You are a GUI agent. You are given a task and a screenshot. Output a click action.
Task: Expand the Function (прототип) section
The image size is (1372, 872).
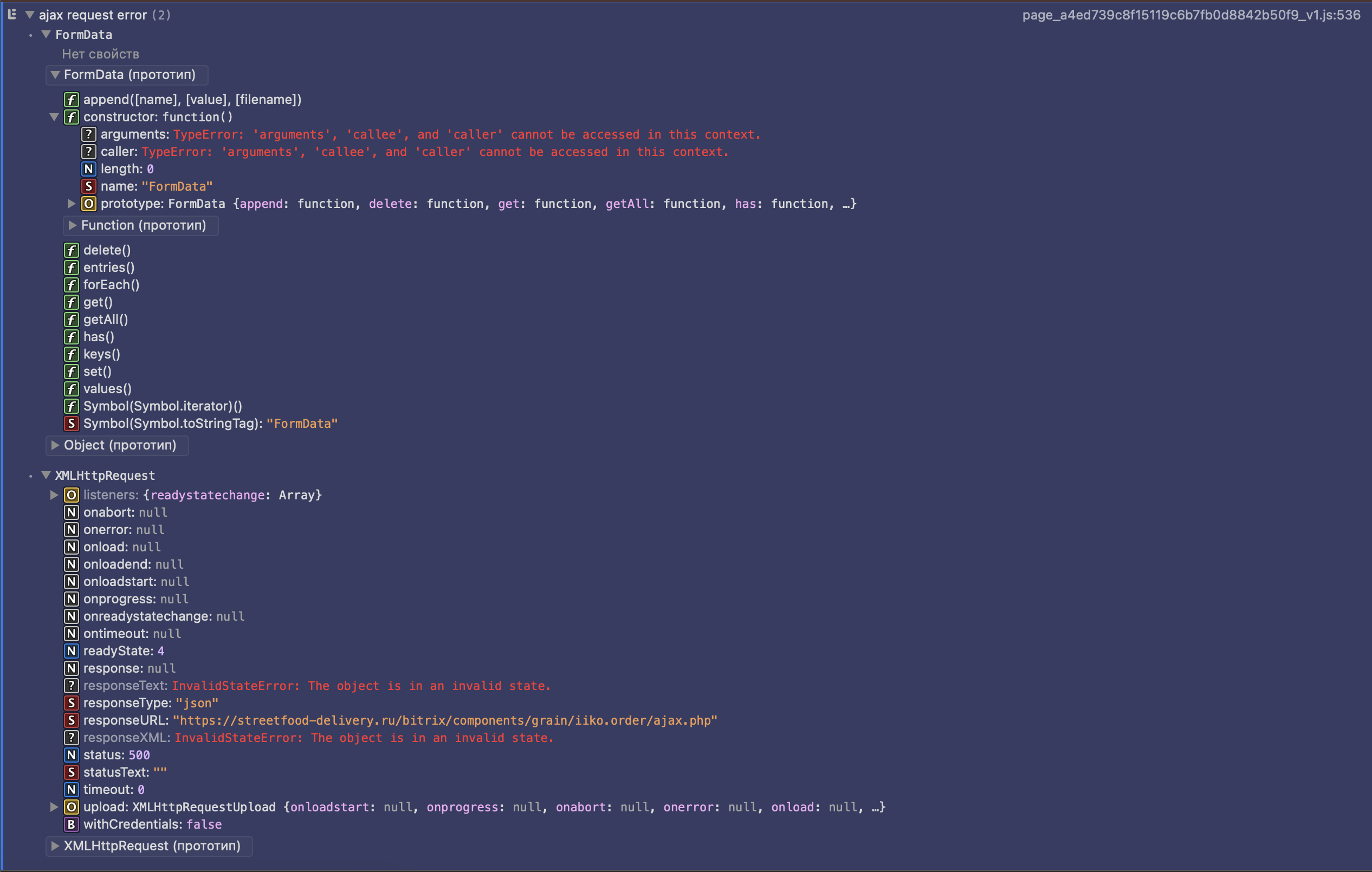[x=73, y=225]
